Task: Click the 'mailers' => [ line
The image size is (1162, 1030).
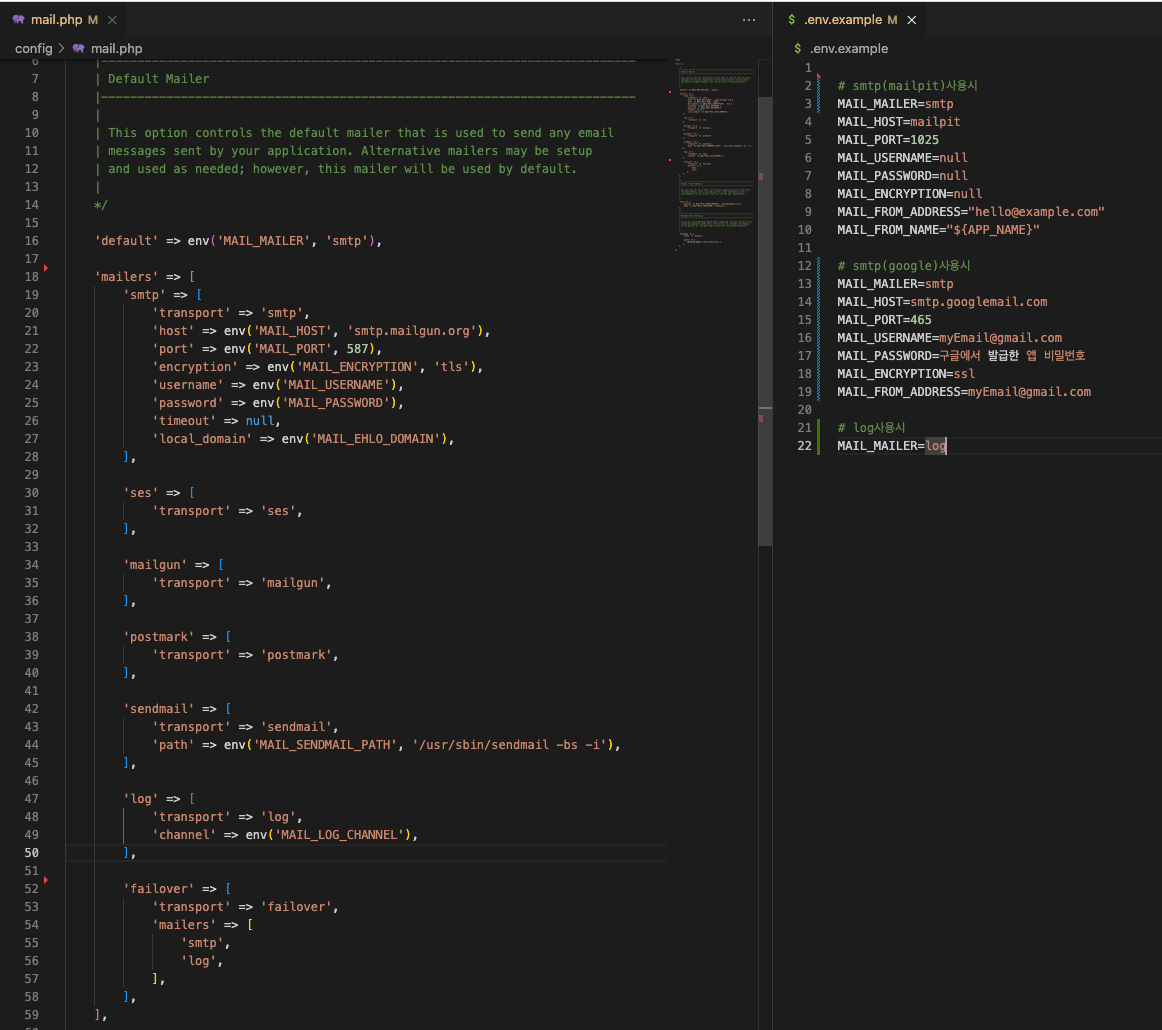Action: pos(145,276)
